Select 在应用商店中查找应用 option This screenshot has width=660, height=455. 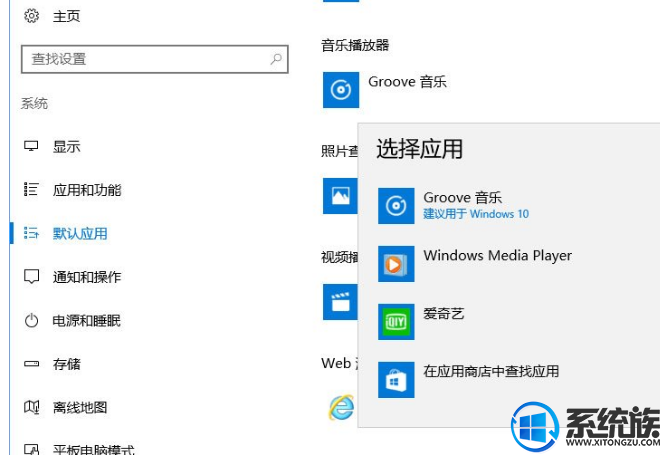(491, 371)
